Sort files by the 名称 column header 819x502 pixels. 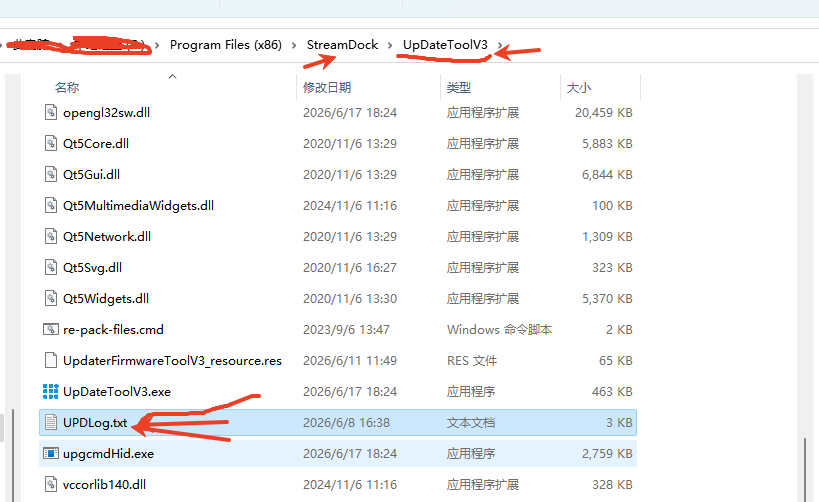pos(67,87)
